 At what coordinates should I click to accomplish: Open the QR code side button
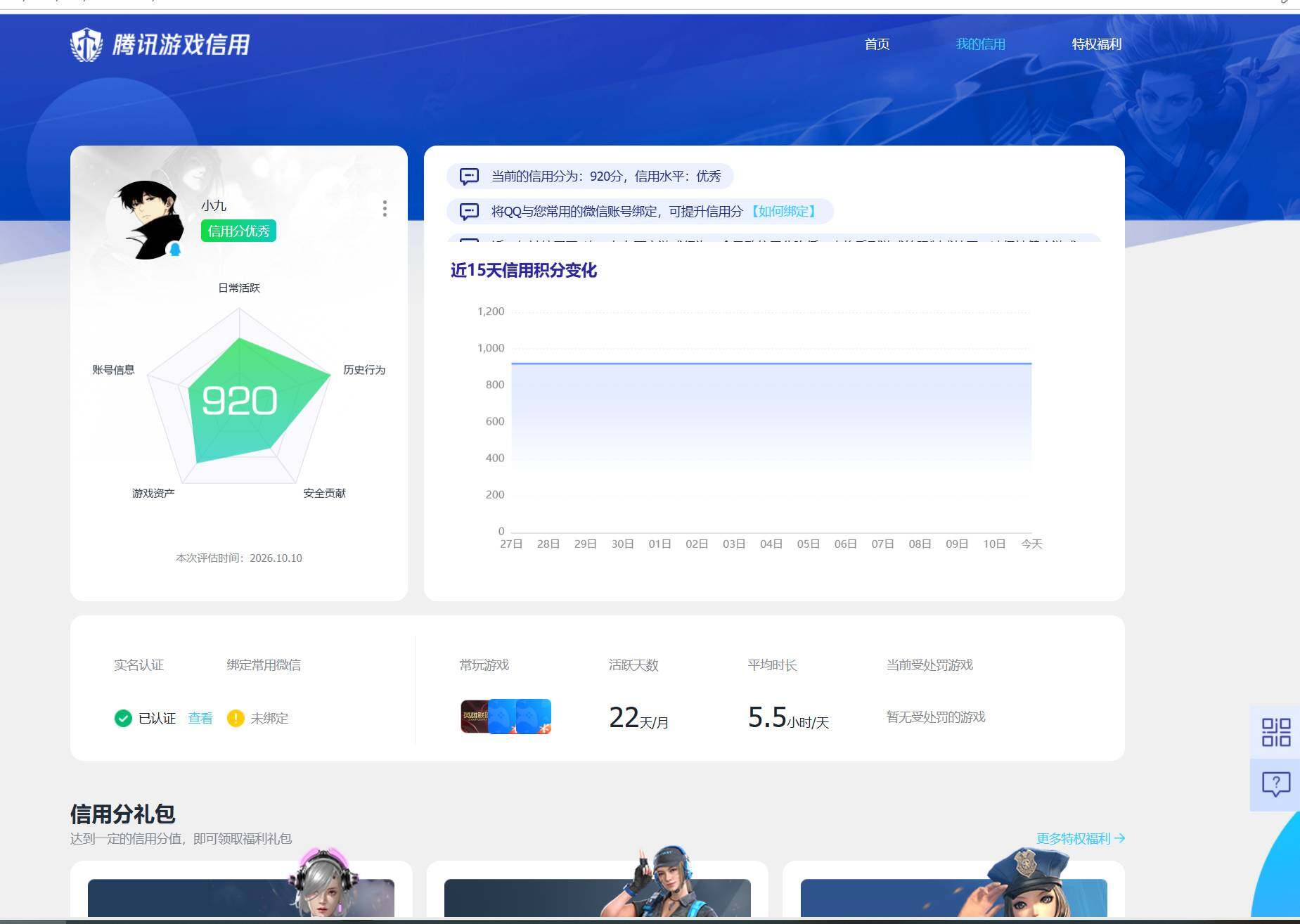[1275, 732]
